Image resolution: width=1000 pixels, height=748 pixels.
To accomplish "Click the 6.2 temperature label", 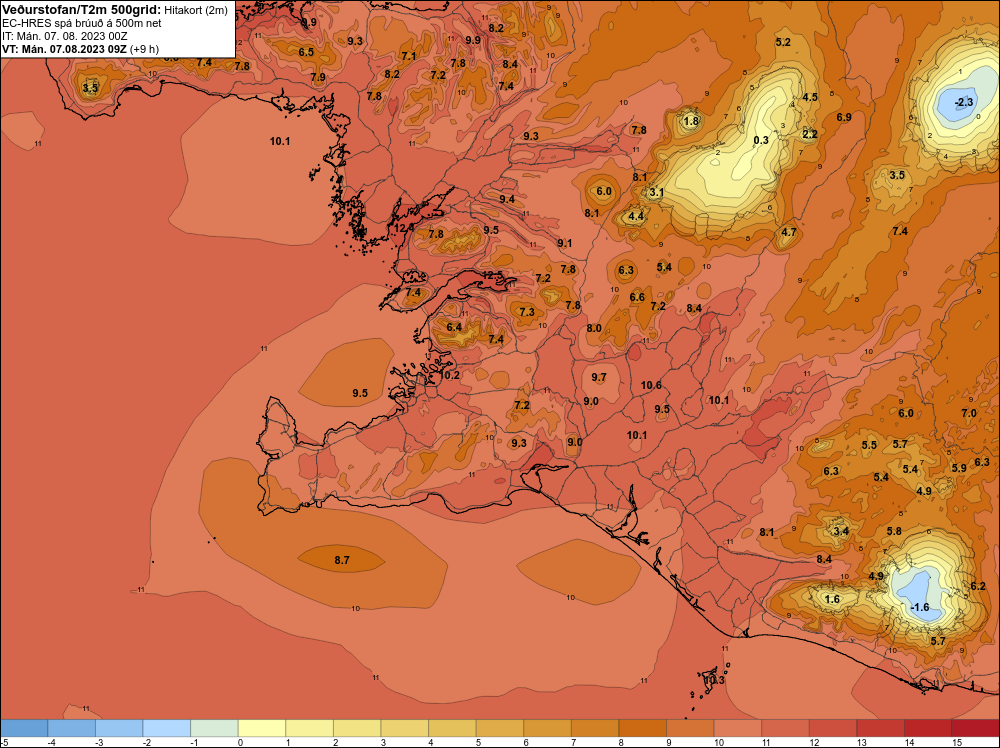I will click(978, 586).
